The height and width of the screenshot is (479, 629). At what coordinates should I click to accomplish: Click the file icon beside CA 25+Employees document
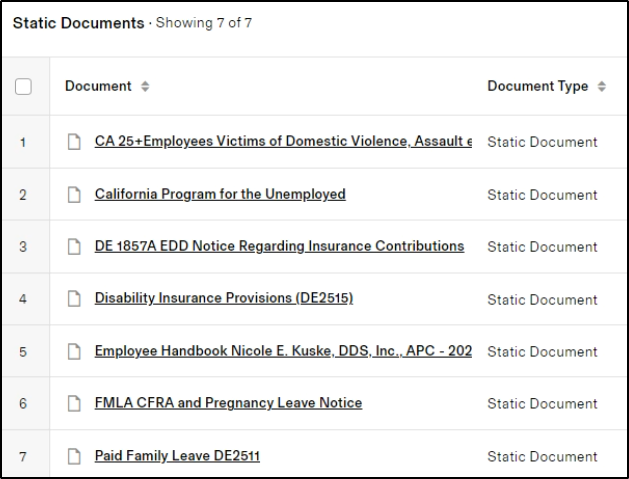pyautogui.click(x=73, y=142)
